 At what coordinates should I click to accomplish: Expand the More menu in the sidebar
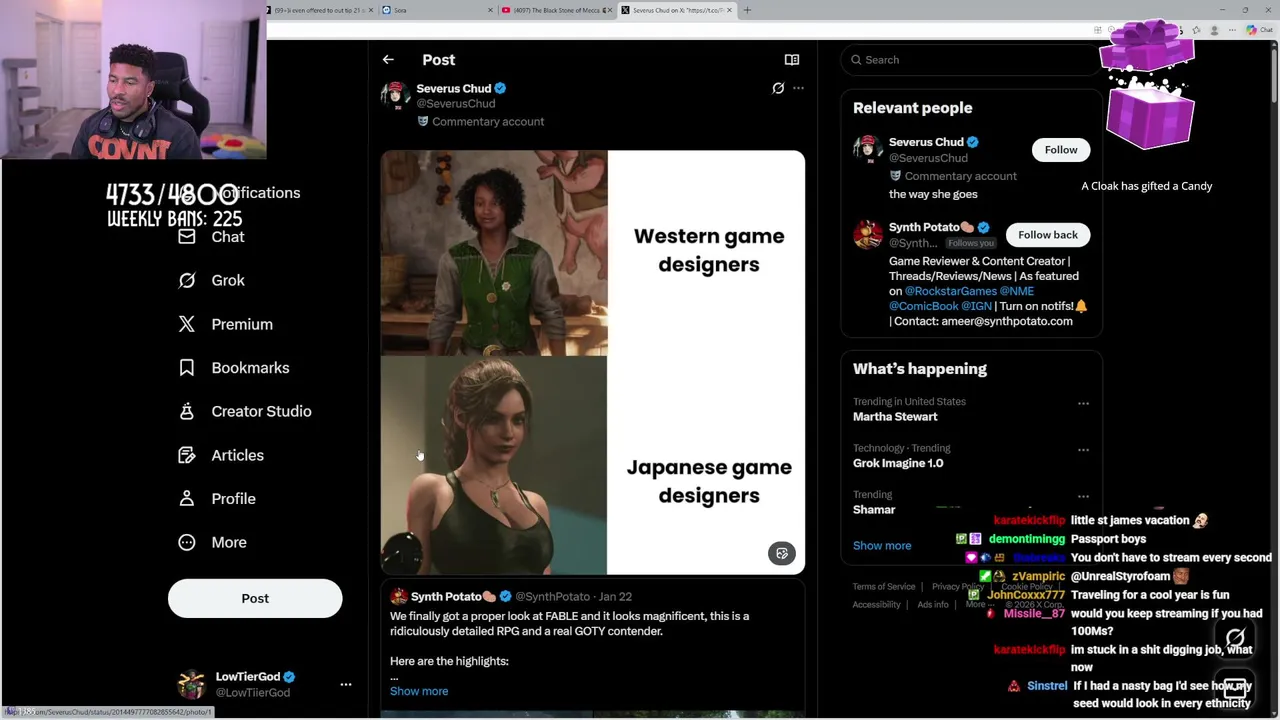click(x=228, y=542)
